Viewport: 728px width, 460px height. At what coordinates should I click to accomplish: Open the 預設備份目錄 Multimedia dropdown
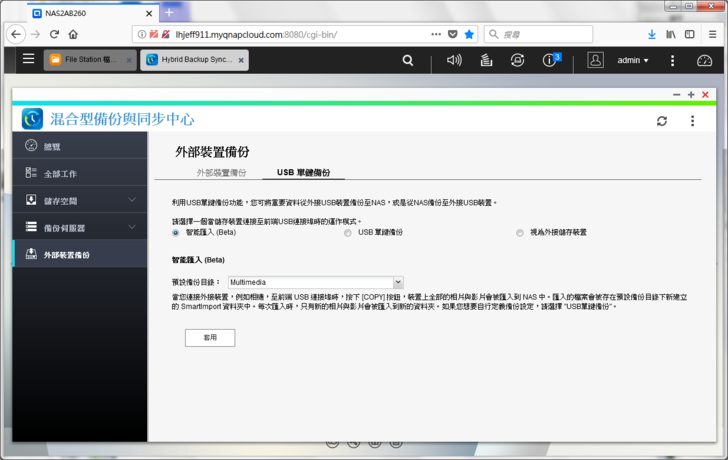(315, 283)
